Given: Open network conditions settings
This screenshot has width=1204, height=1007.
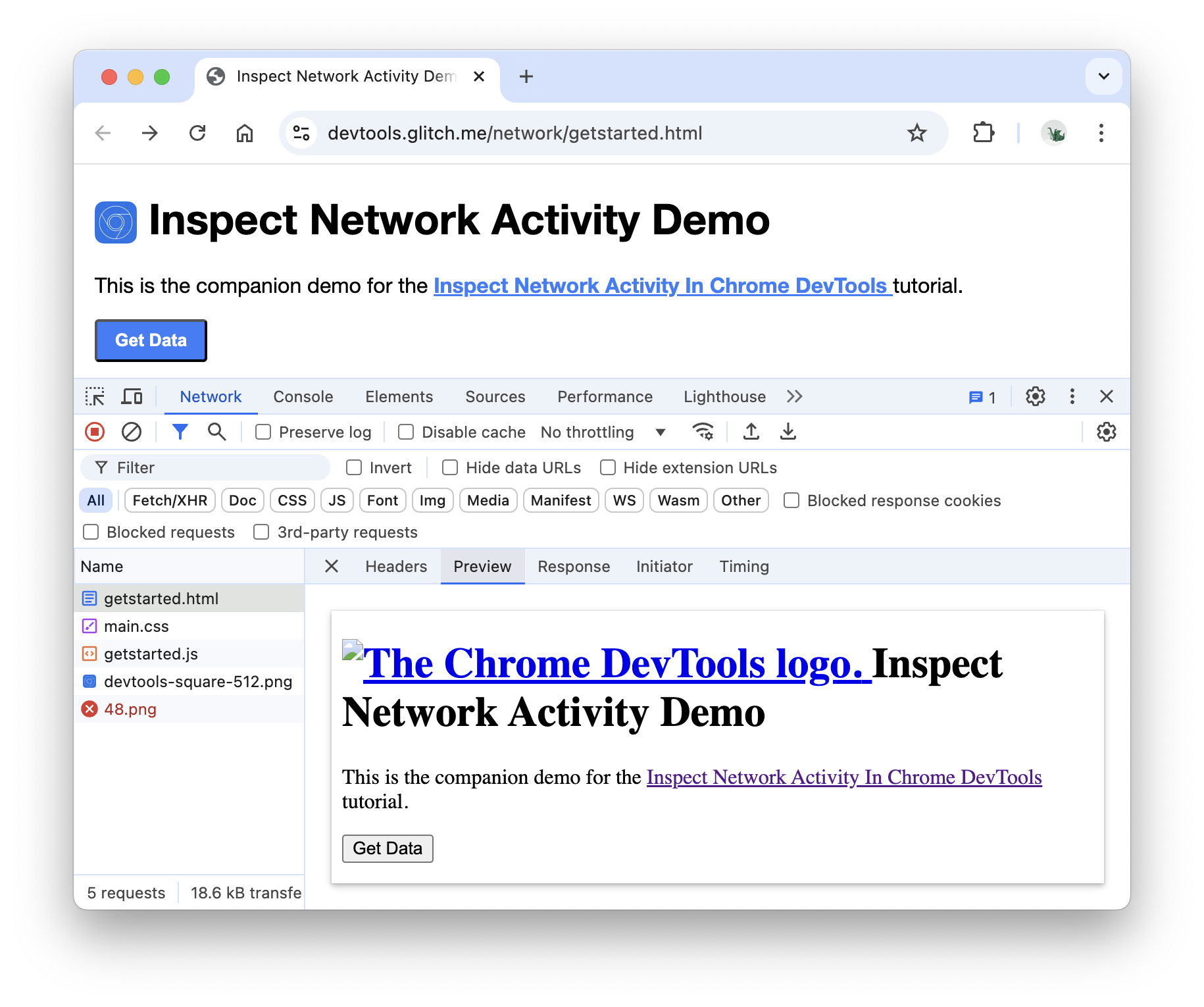Looking at the screenshot, I should tap(703, 432).
